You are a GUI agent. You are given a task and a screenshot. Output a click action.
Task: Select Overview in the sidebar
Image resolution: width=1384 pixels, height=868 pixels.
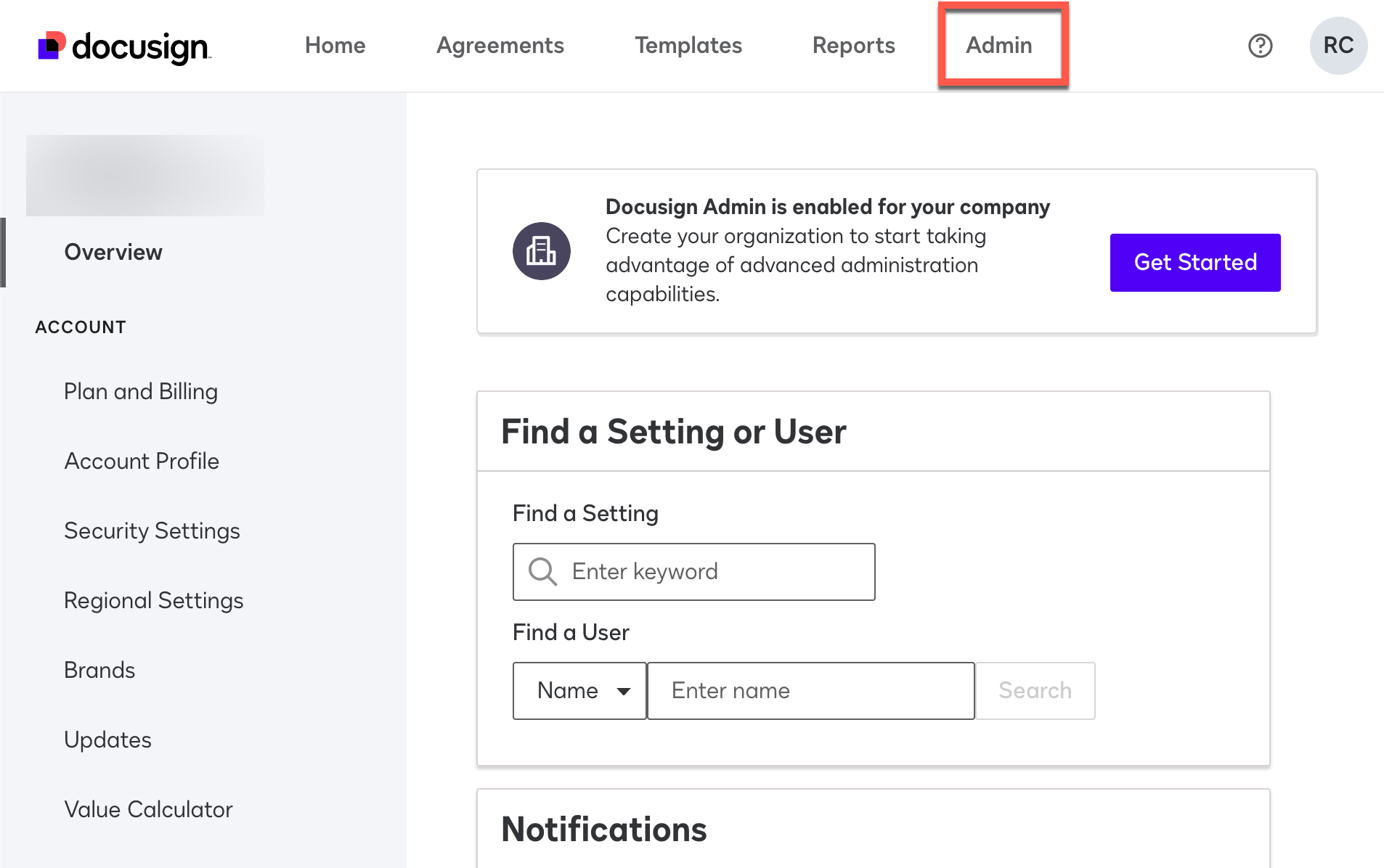coord(113,252)
